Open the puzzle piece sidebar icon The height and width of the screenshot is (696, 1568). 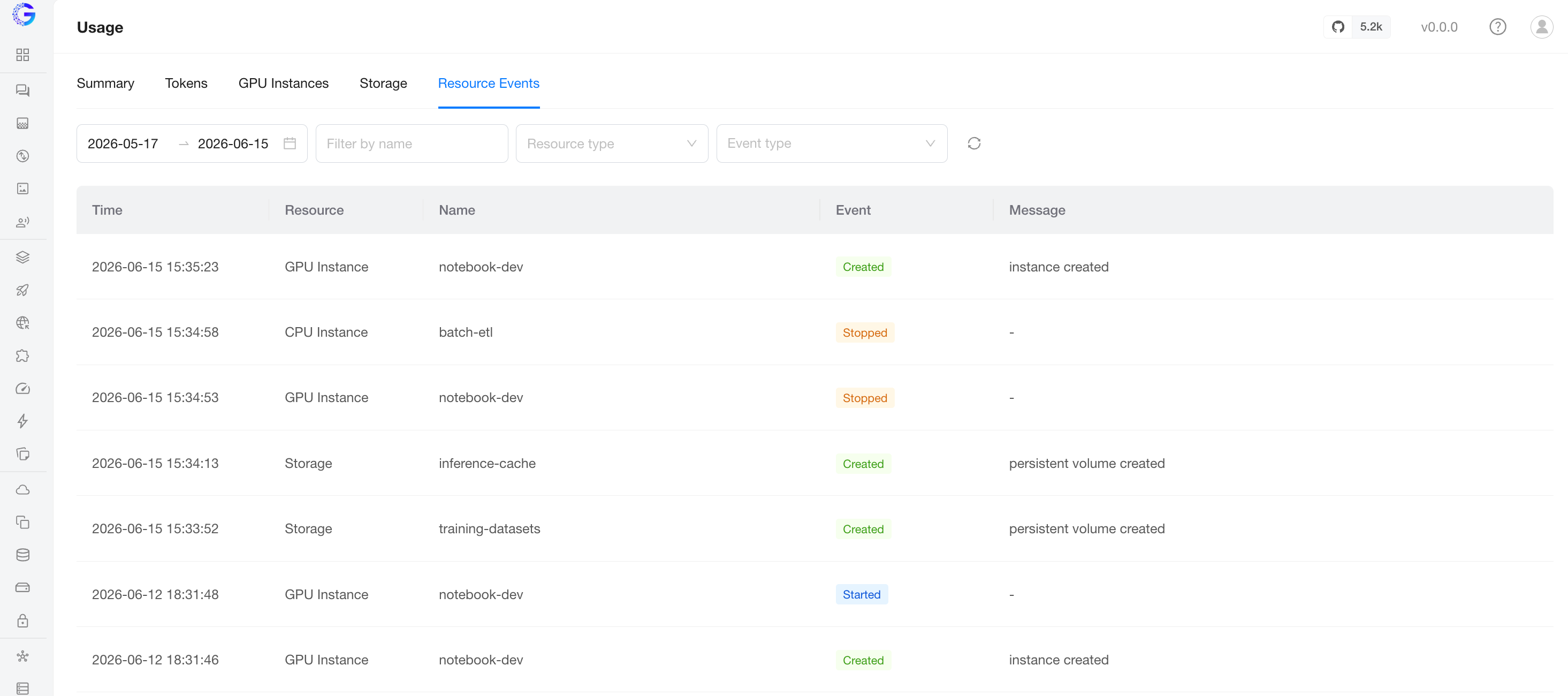(x=22, y=355)
